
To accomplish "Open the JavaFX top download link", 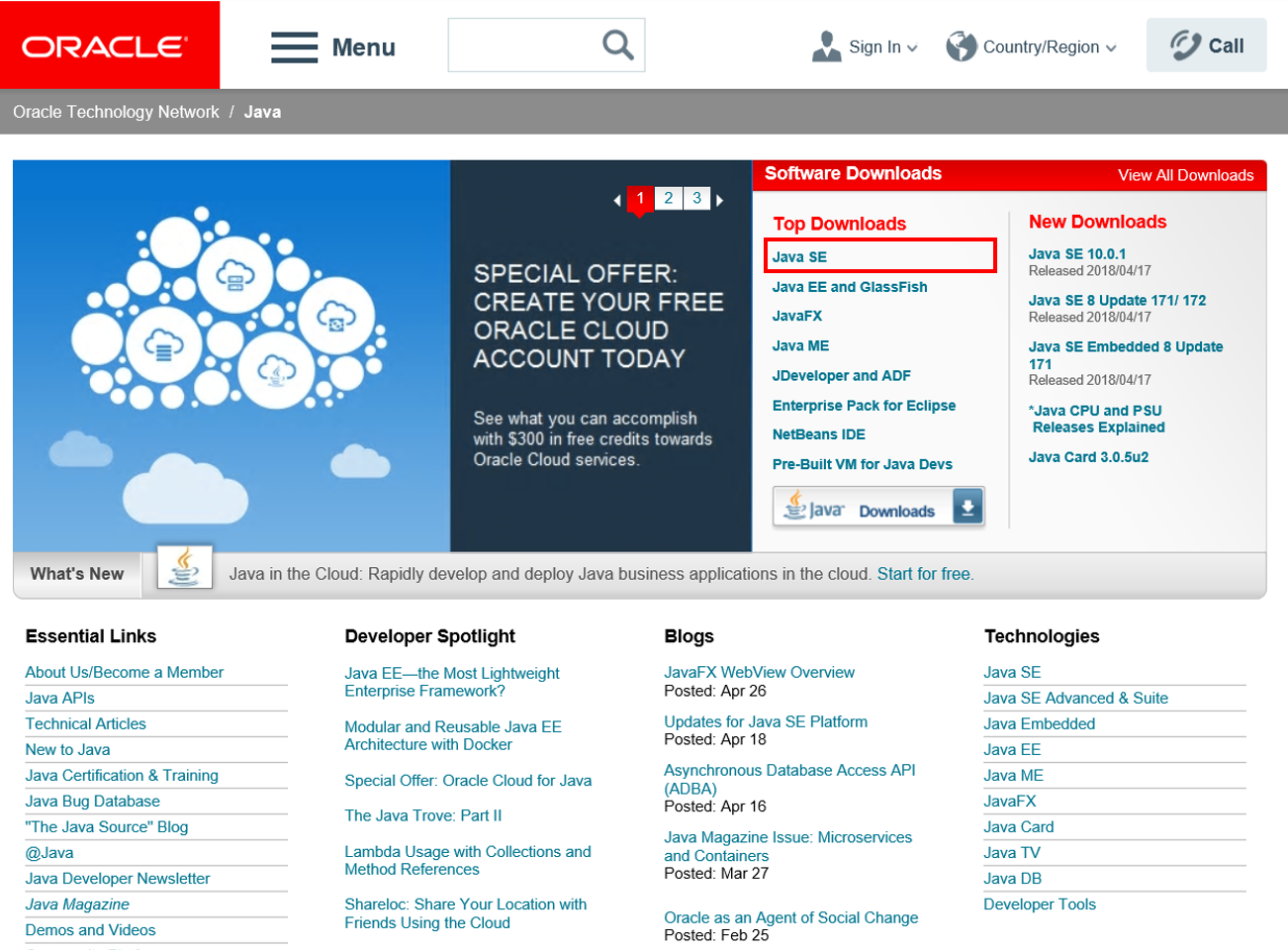I will [797, 316].
